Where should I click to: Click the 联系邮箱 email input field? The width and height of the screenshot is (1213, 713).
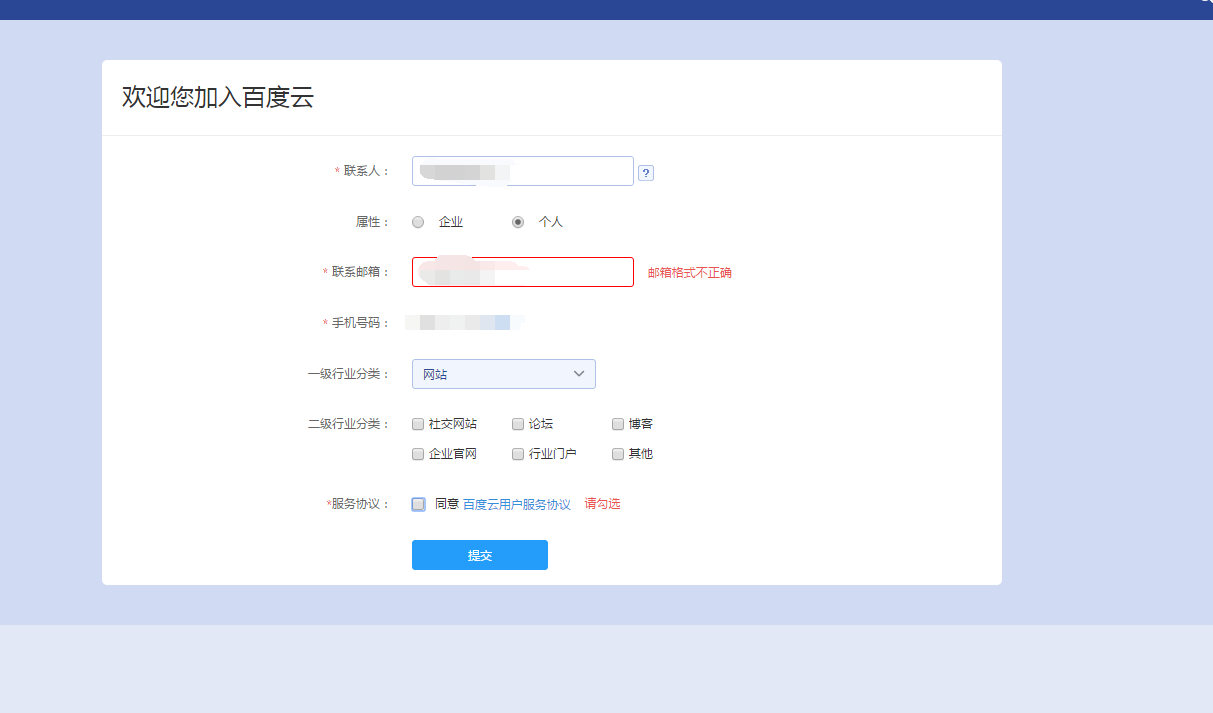523,272
